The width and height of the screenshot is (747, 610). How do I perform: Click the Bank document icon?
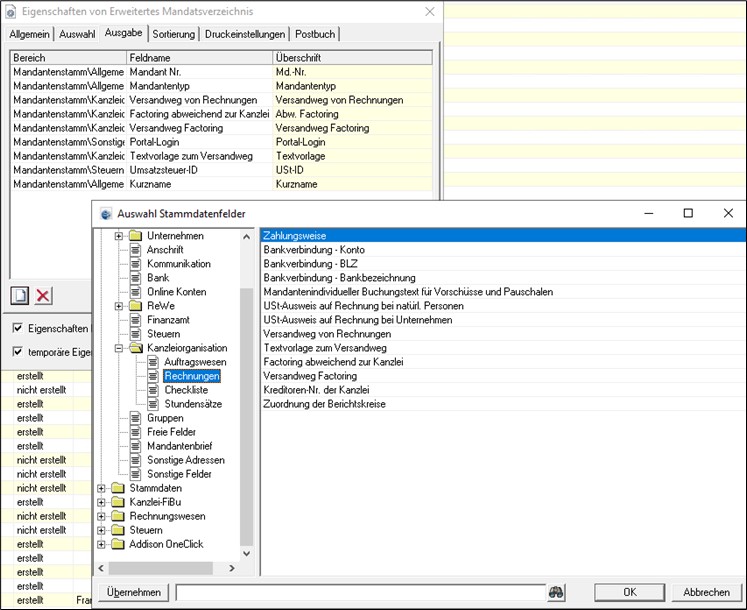135,278
